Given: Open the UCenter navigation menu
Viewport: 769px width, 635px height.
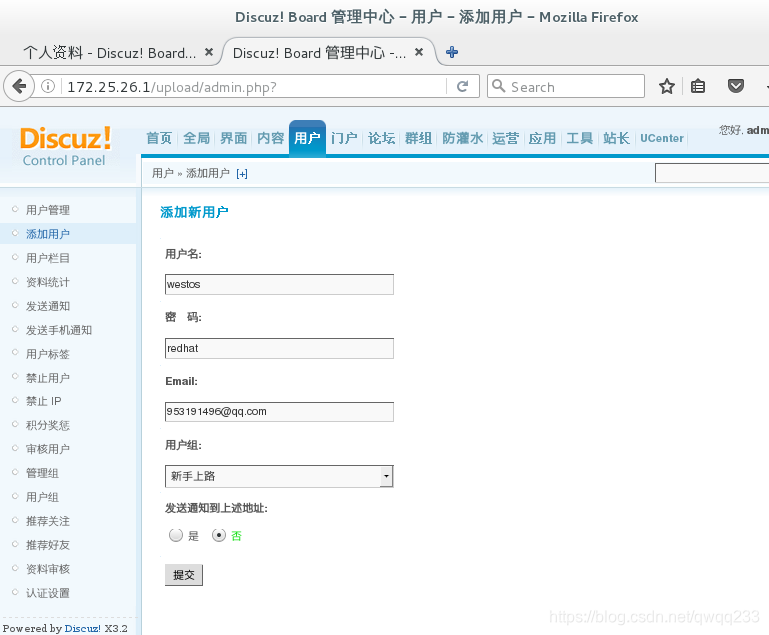Looking at the screenshot, I should click(662, 138).
